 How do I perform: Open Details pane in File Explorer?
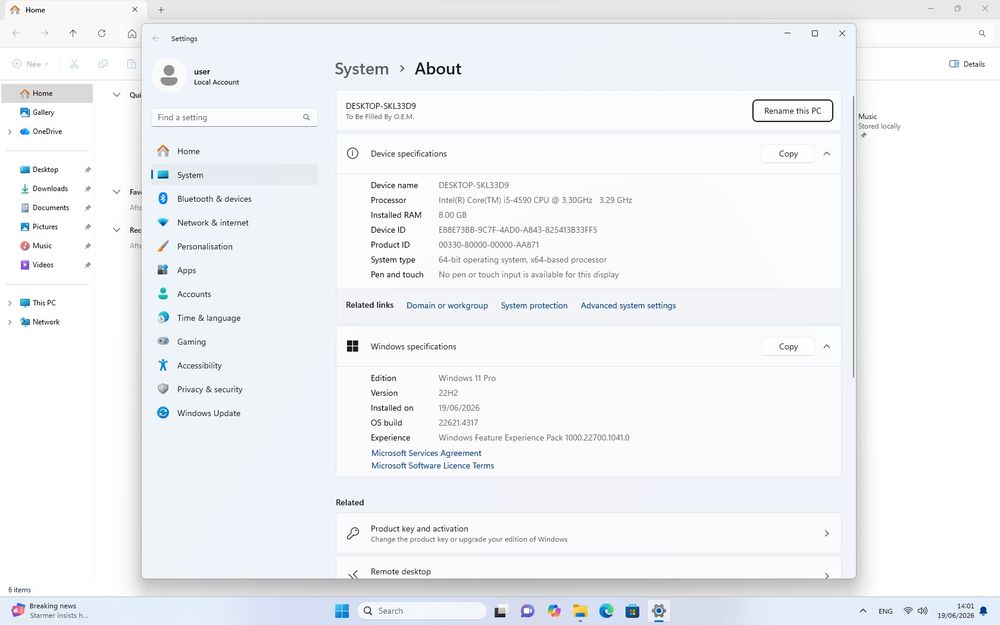coord(967,64)
